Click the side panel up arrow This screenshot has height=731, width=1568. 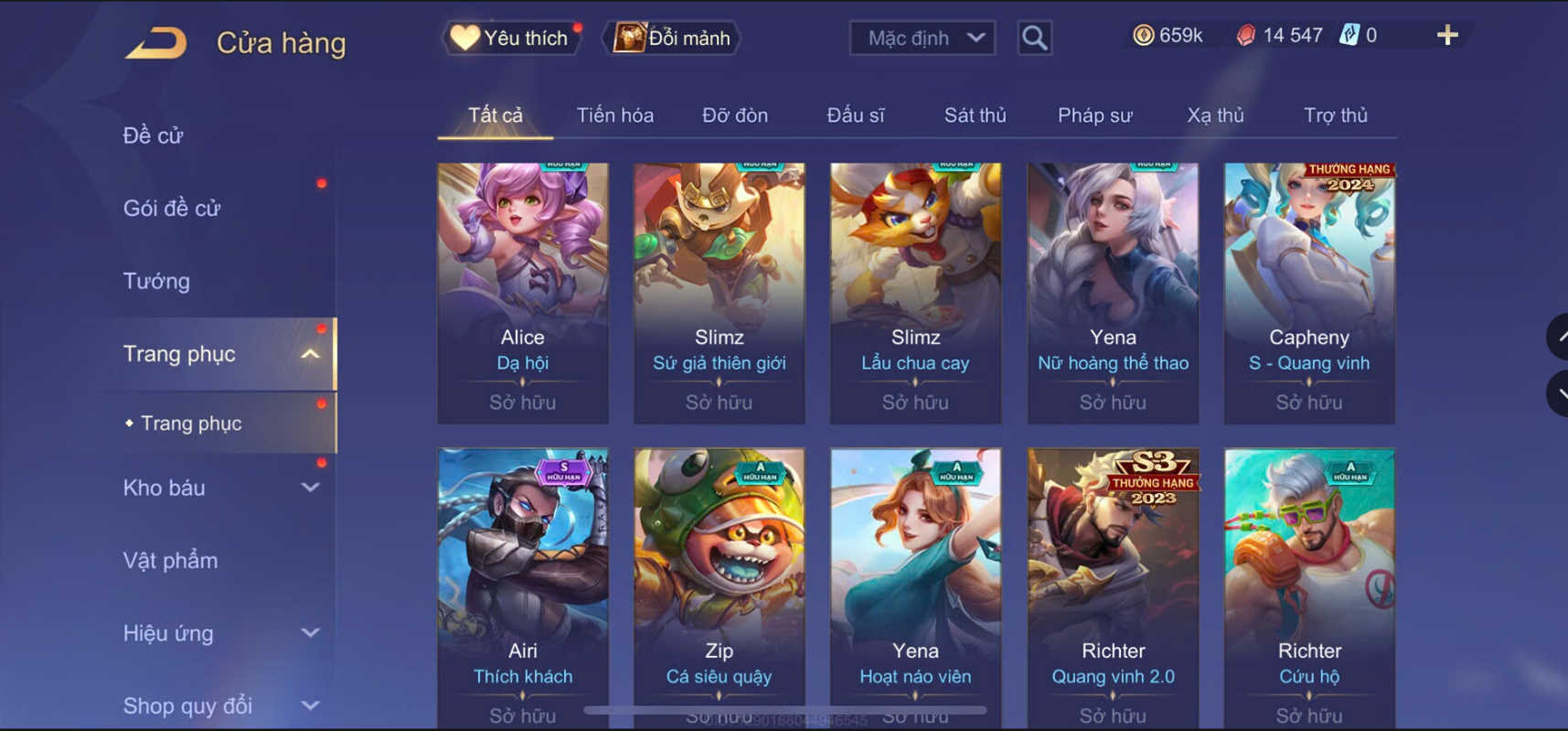tap(1558, 337)
